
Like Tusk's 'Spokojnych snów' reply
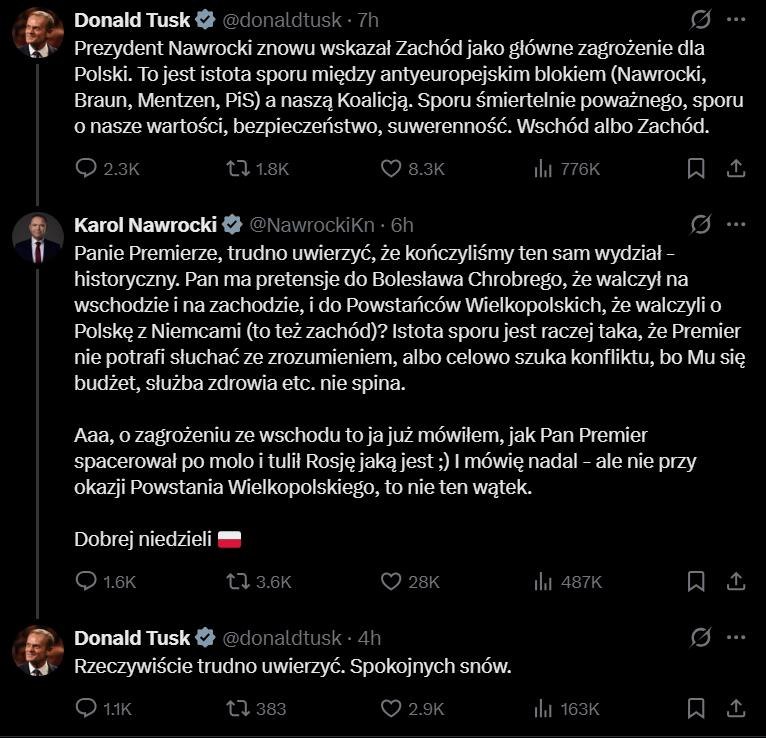tap(393, 709)
